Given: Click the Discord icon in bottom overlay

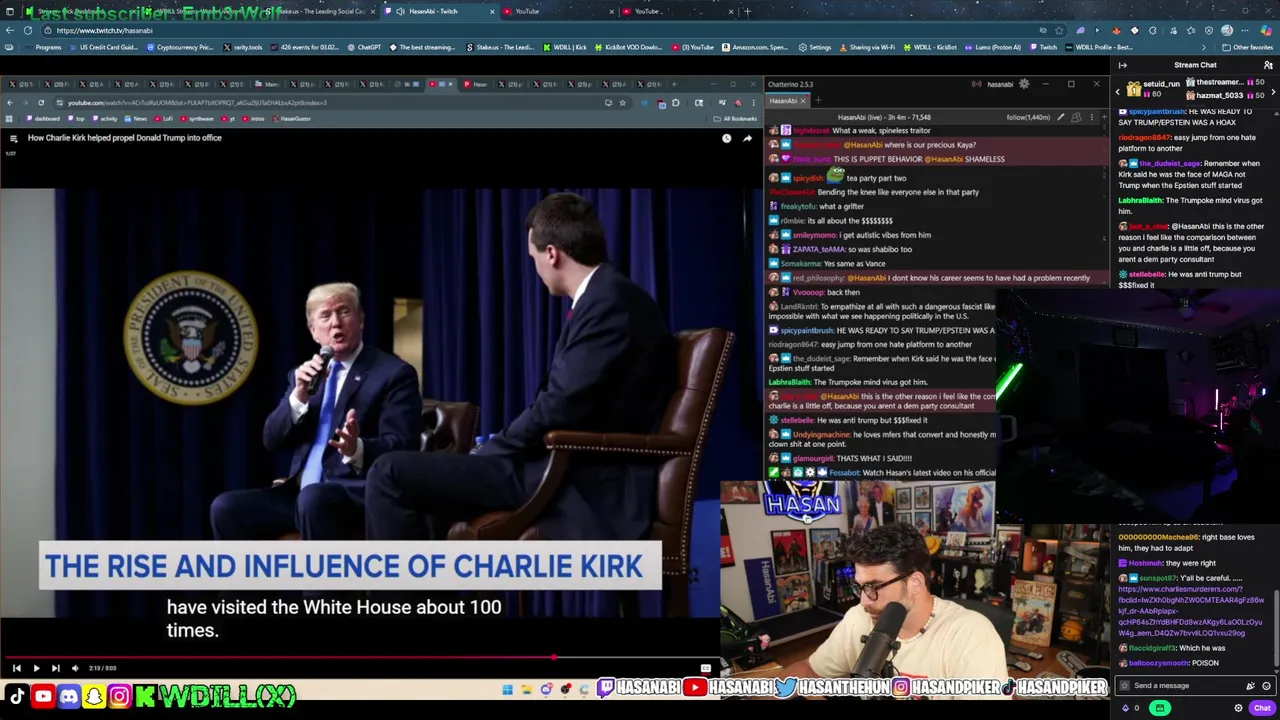Looking at the screenshot, I should (x=68, y=695).
